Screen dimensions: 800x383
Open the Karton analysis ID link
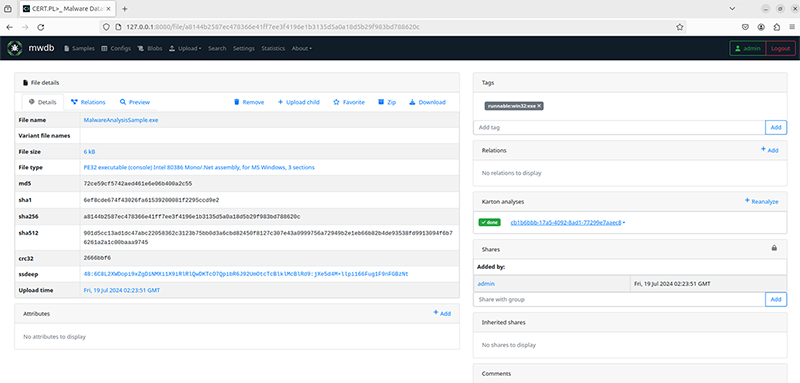pos(566,222)
